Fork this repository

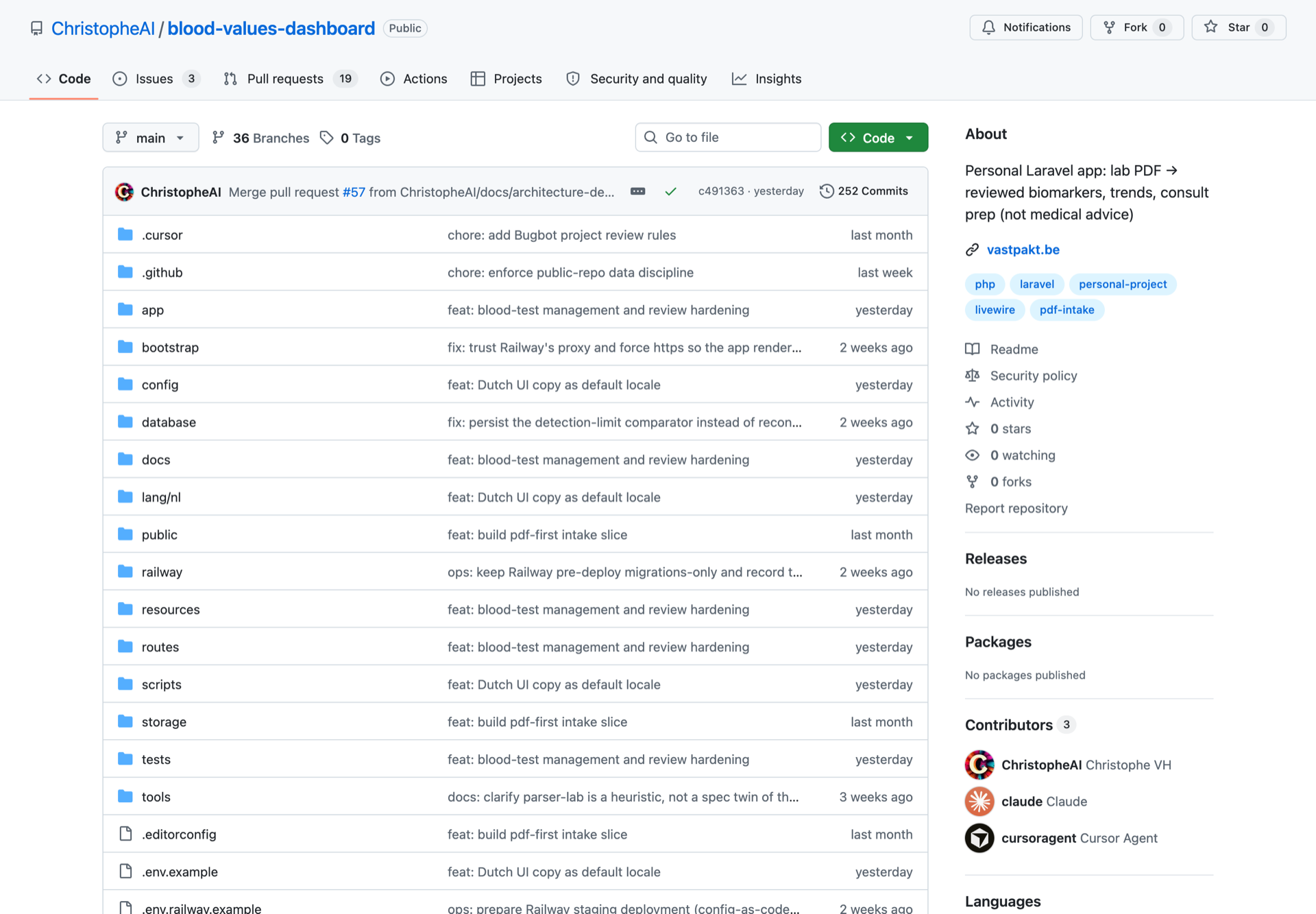[1136, 27]
